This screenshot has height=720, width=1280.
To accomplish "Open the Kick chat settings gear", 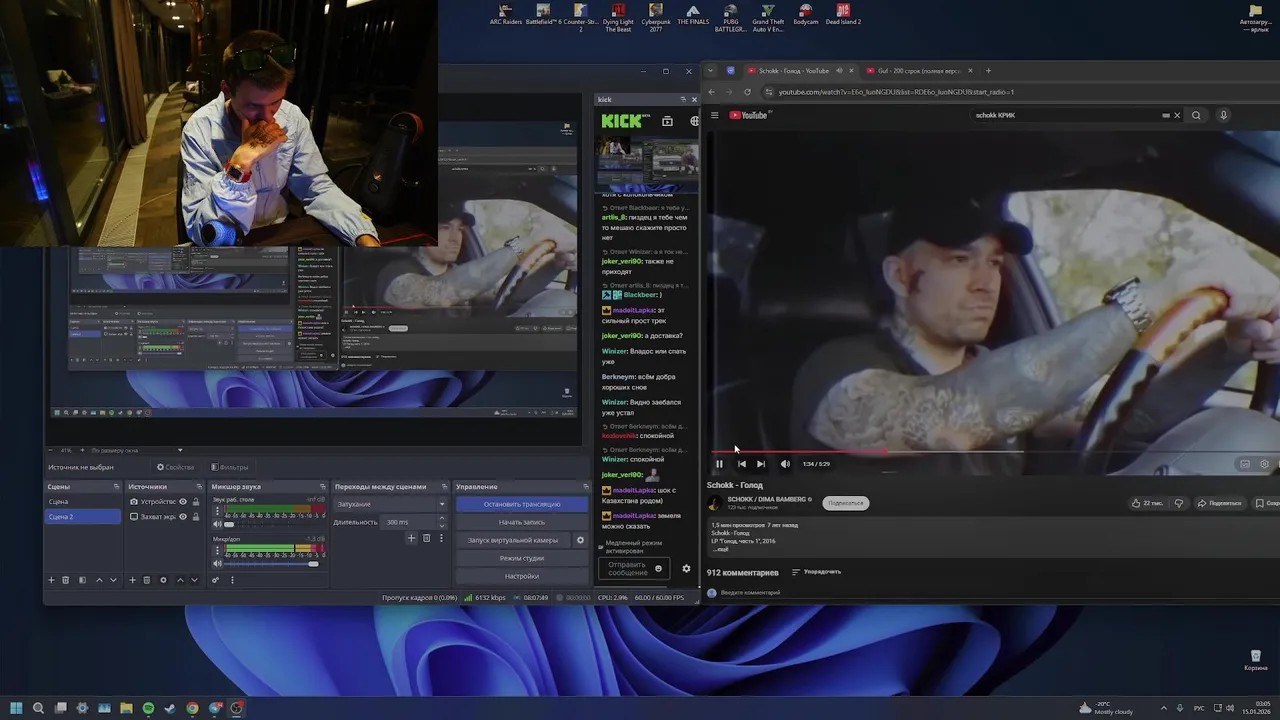I will coord(686,568).
